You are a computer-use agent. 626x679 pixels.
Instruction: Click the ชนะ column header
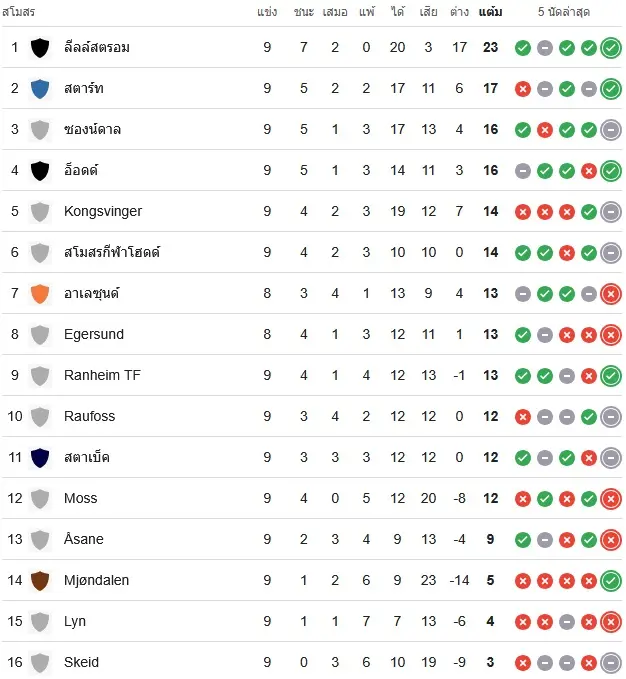[304, 12]
